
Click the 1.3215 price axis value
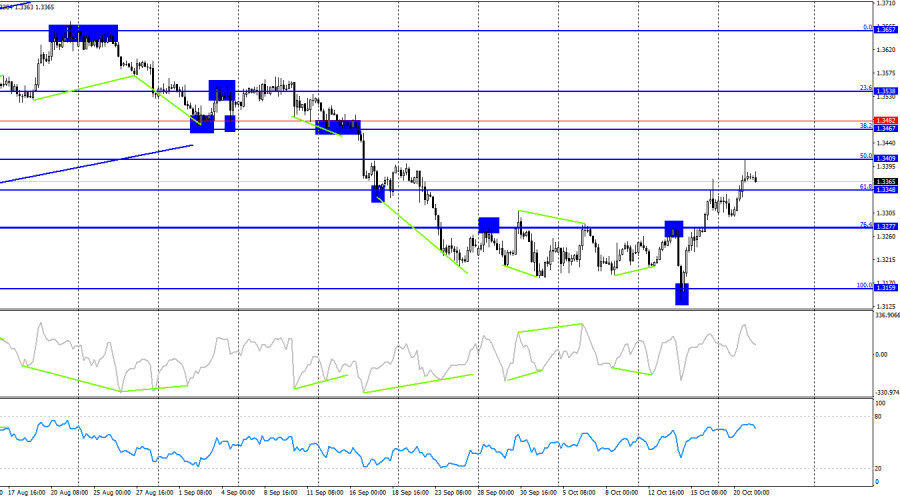point(886,259)
